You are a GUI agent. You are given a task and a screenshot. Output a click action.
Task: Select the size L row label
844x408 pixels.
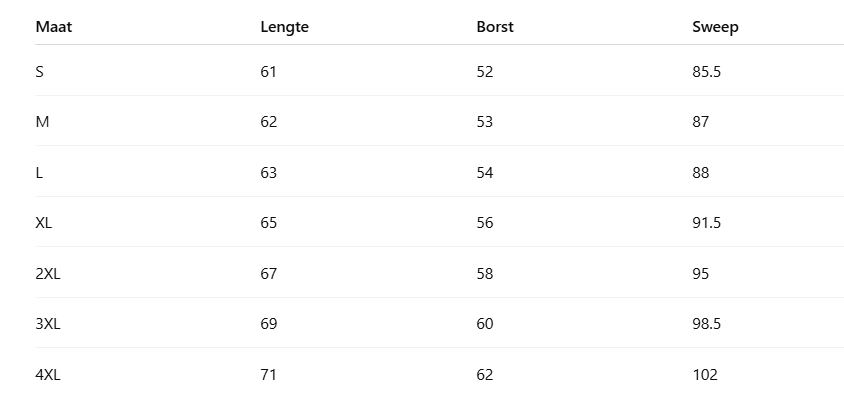40,172
